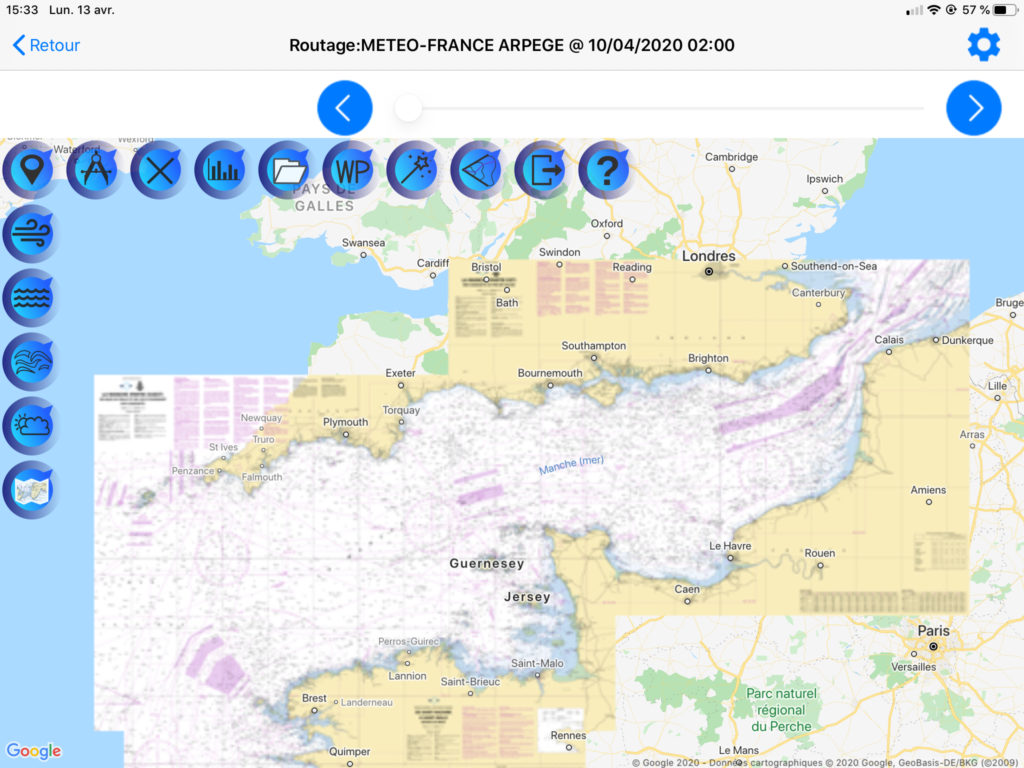The image size is (1024, 768).
Task: Tap the Southampton label on map
Action: [594, 346]
